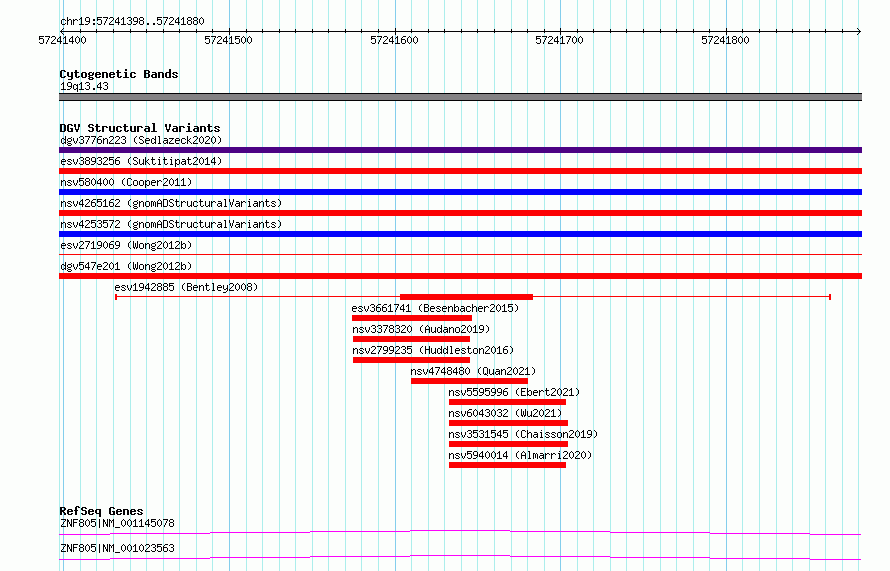Click the chr19:57241398..57241880 region label
The height and width of the screenshot is (571, 890).
pos(132,21)
